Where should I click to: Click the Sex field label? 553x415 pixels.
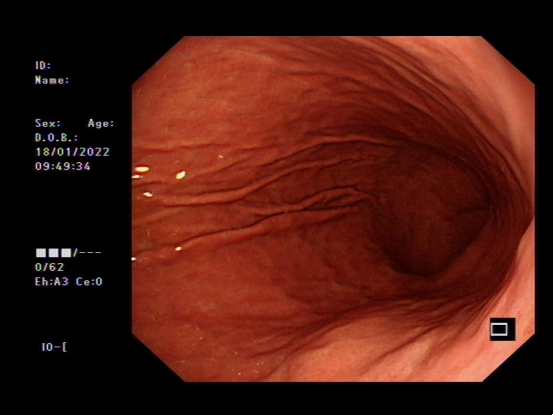click(x=48, y=123)
